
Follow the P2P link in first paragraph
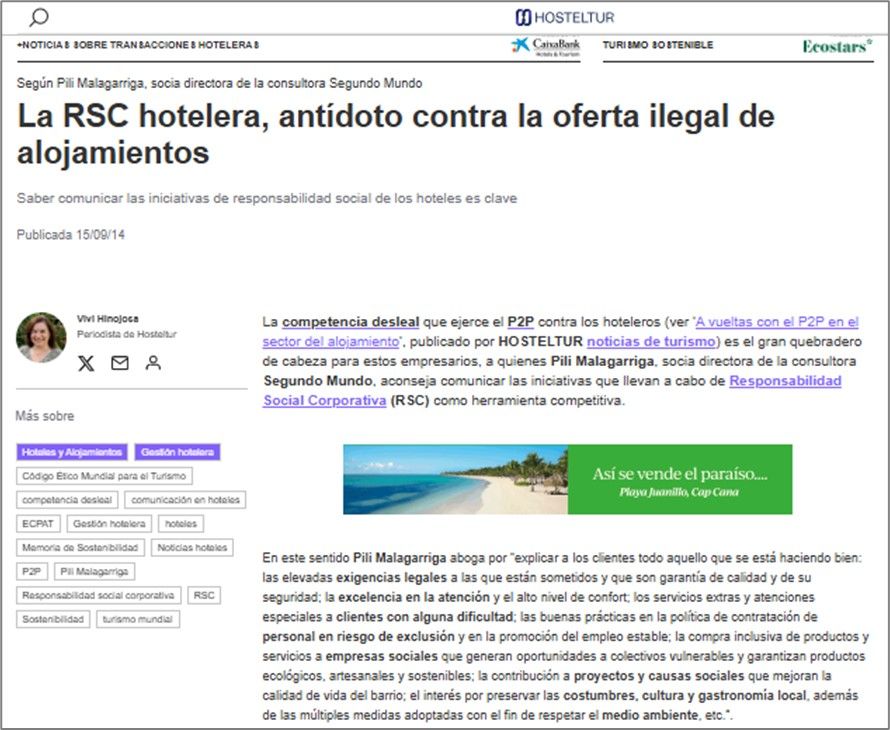tap(520, 322)
